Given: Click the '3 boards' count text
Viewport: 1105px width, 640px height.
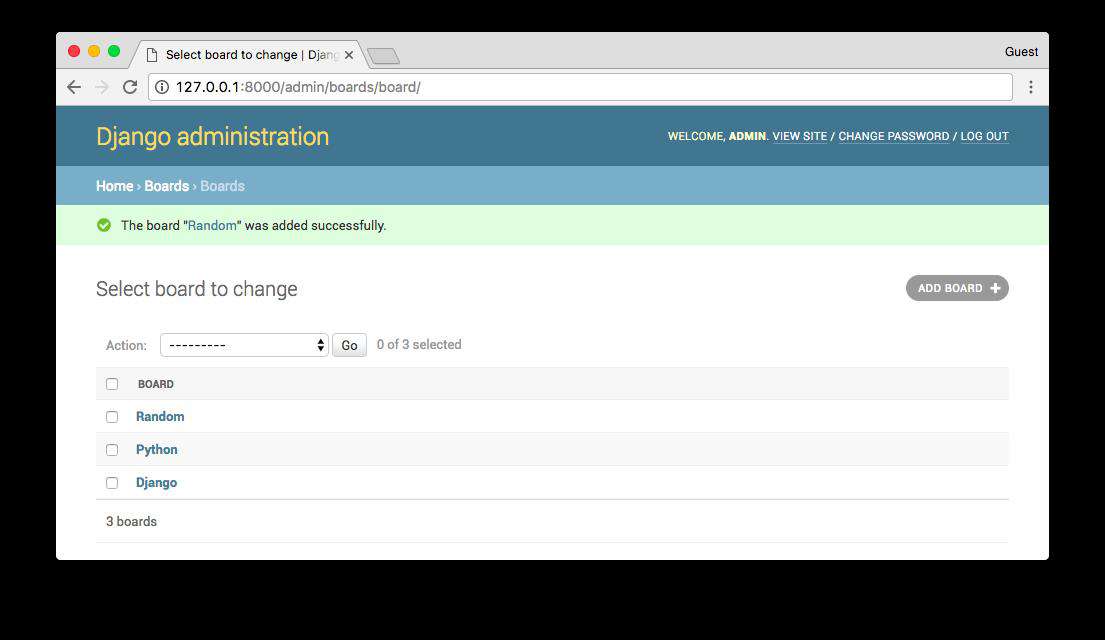Looking at the screenshot, I should click(x=131, y=522).
